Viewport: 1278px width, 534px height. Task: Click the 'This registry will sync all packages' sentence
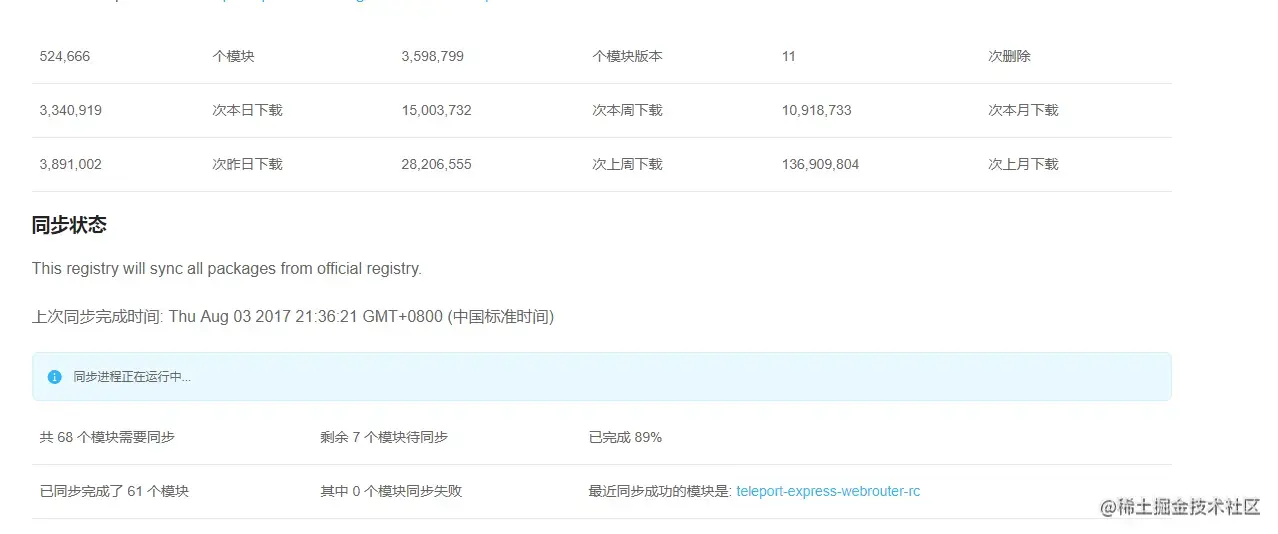227,268
